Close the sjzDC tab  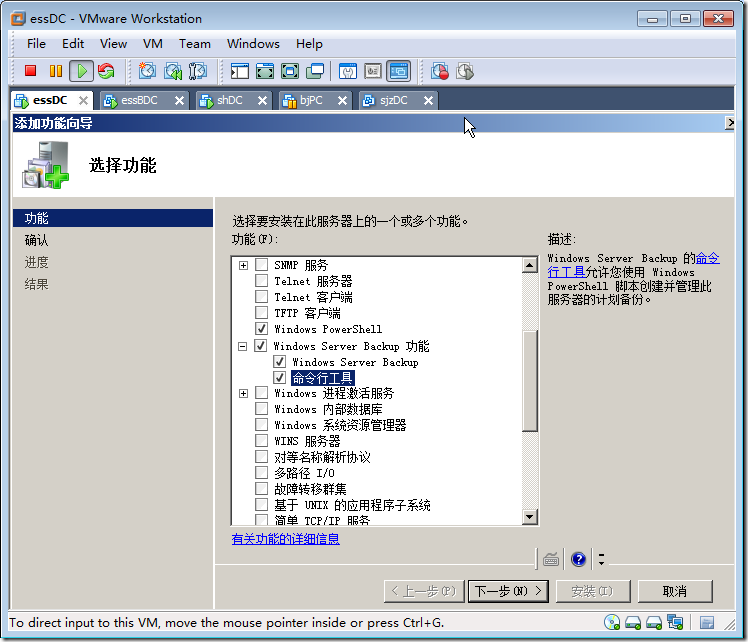tap(428, 101)
